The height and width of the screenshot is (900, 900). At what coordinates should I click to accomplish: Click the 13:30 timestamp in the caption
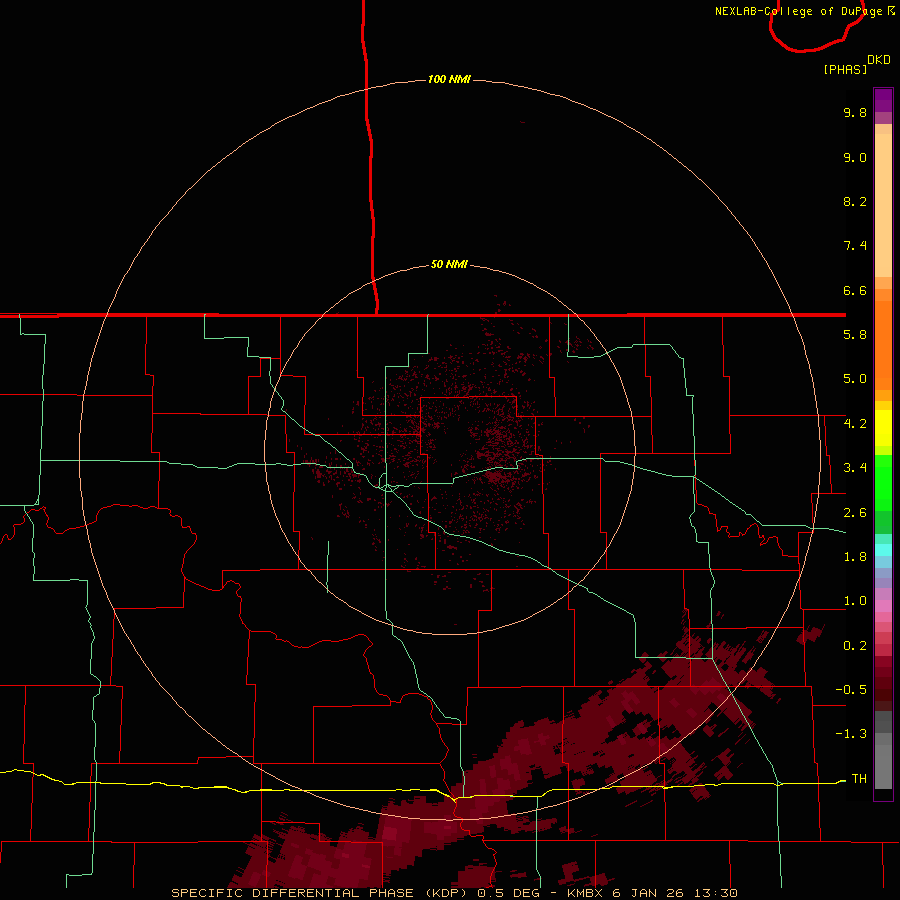click(x=716, y=893)
